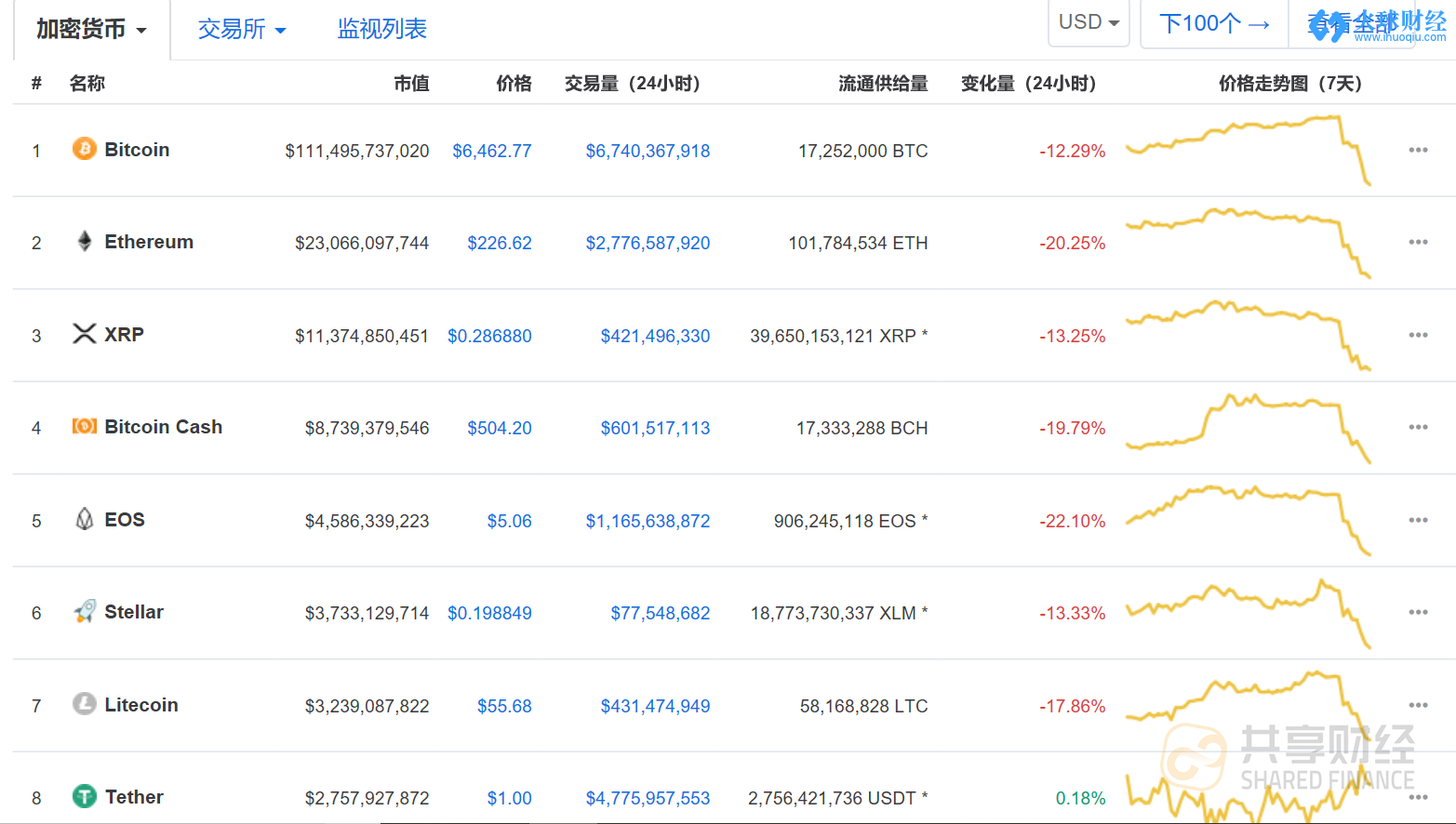Click Ethereum change value -20.25%
The image size is (1456, 824).
pos(1073,243)
